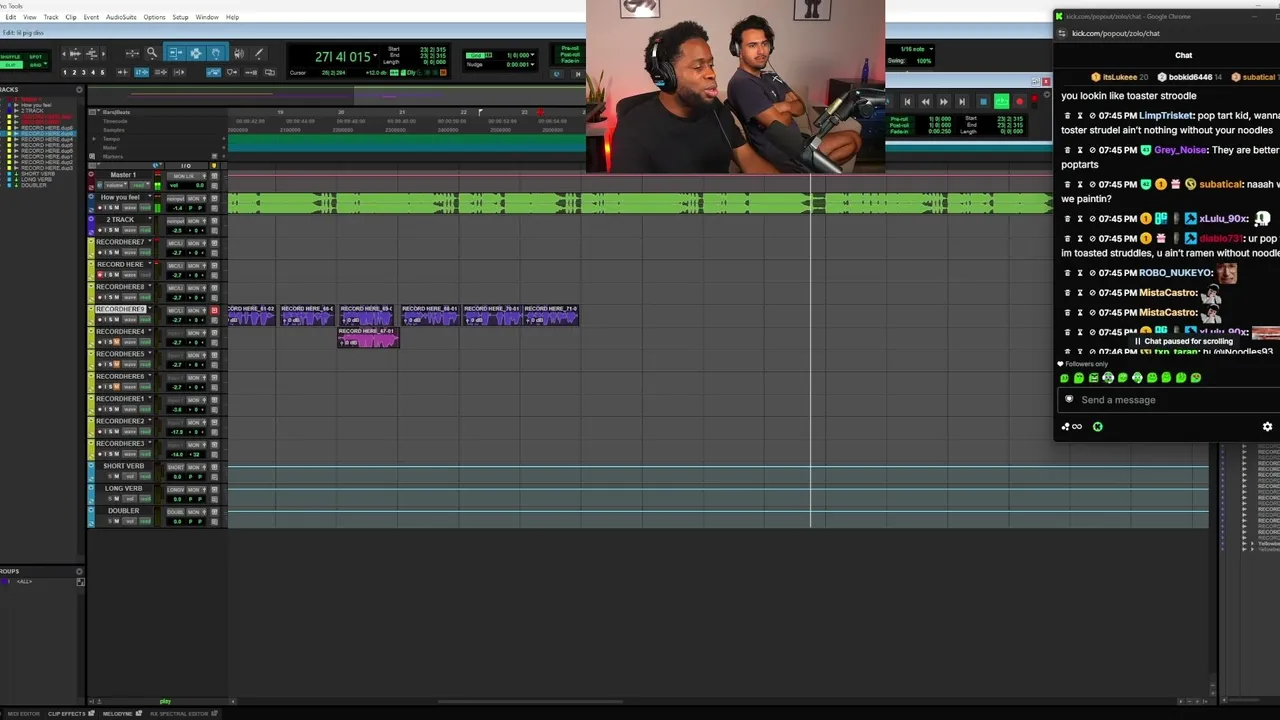Open 2 TRACK automation mode dropdown

146,230
